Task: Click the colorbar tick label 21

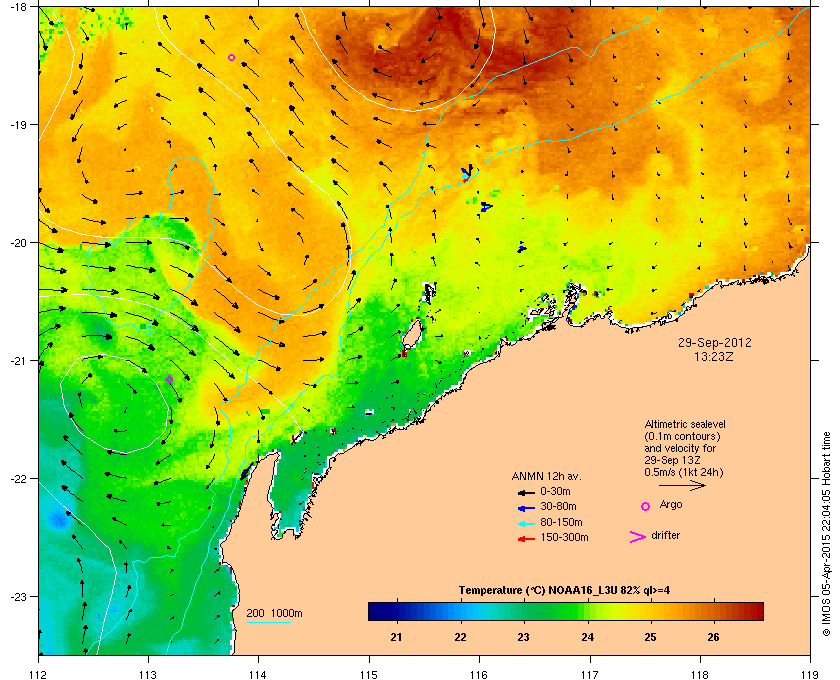Action: pos(396,637)
